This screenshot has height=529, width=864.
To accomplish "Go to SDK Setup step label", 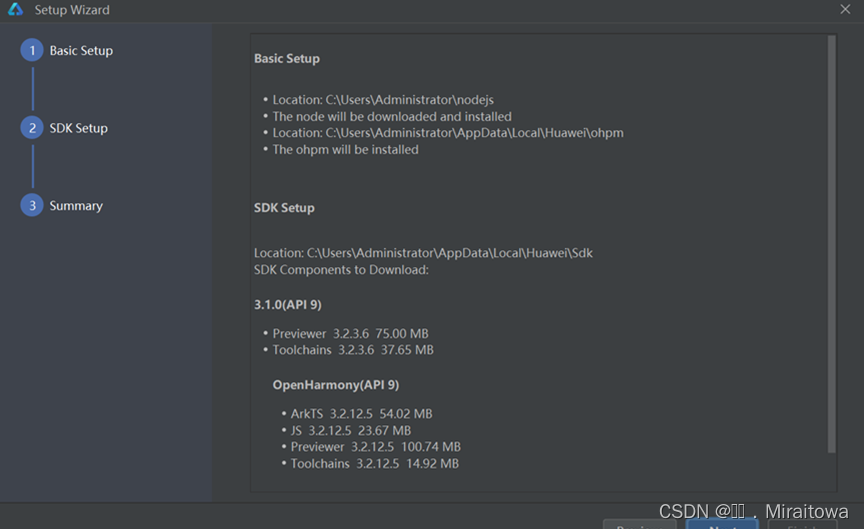I will click(78, 128).
